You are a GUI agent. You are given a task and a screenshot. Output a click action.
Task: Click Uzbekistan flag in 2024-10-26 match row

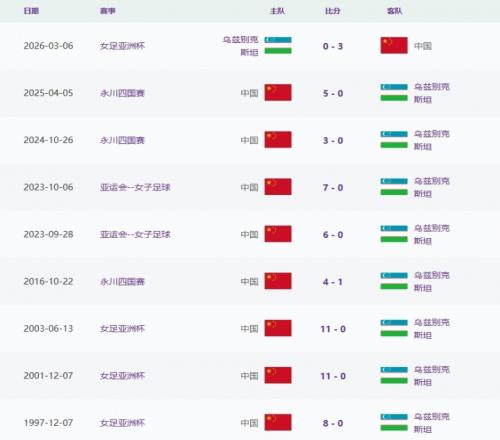click(x=394, y=140)
